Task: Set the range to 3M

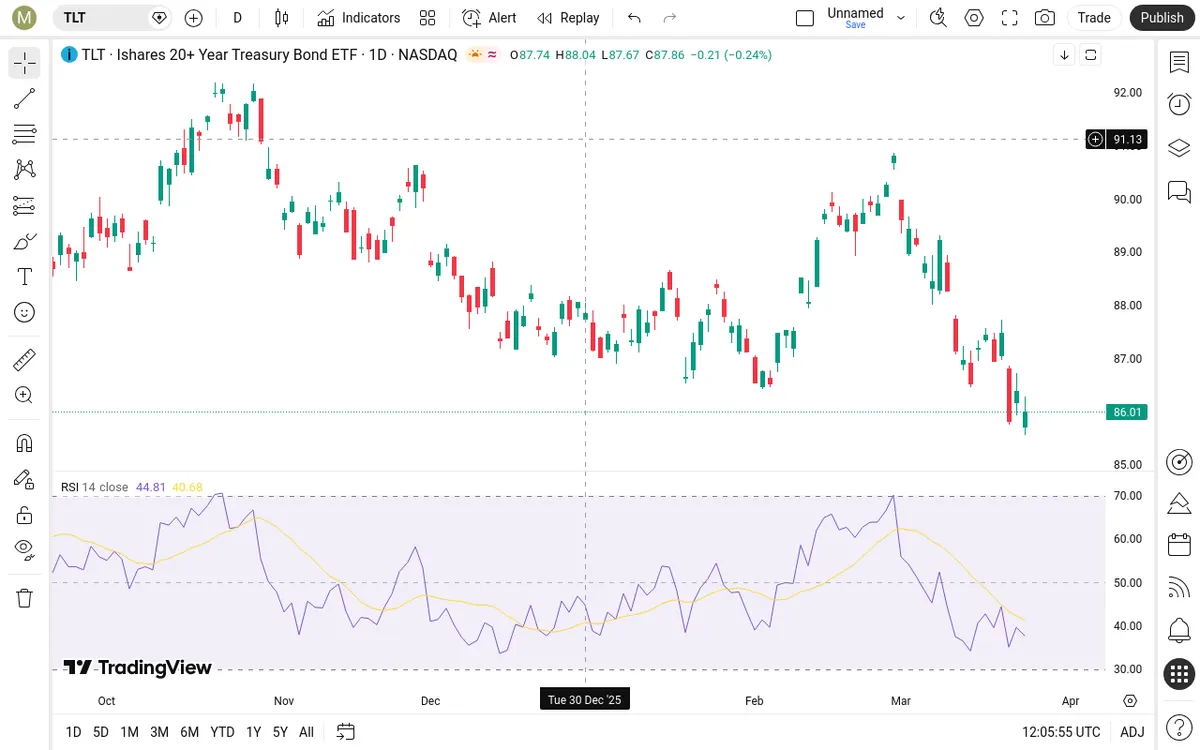Action: point(159,732)
